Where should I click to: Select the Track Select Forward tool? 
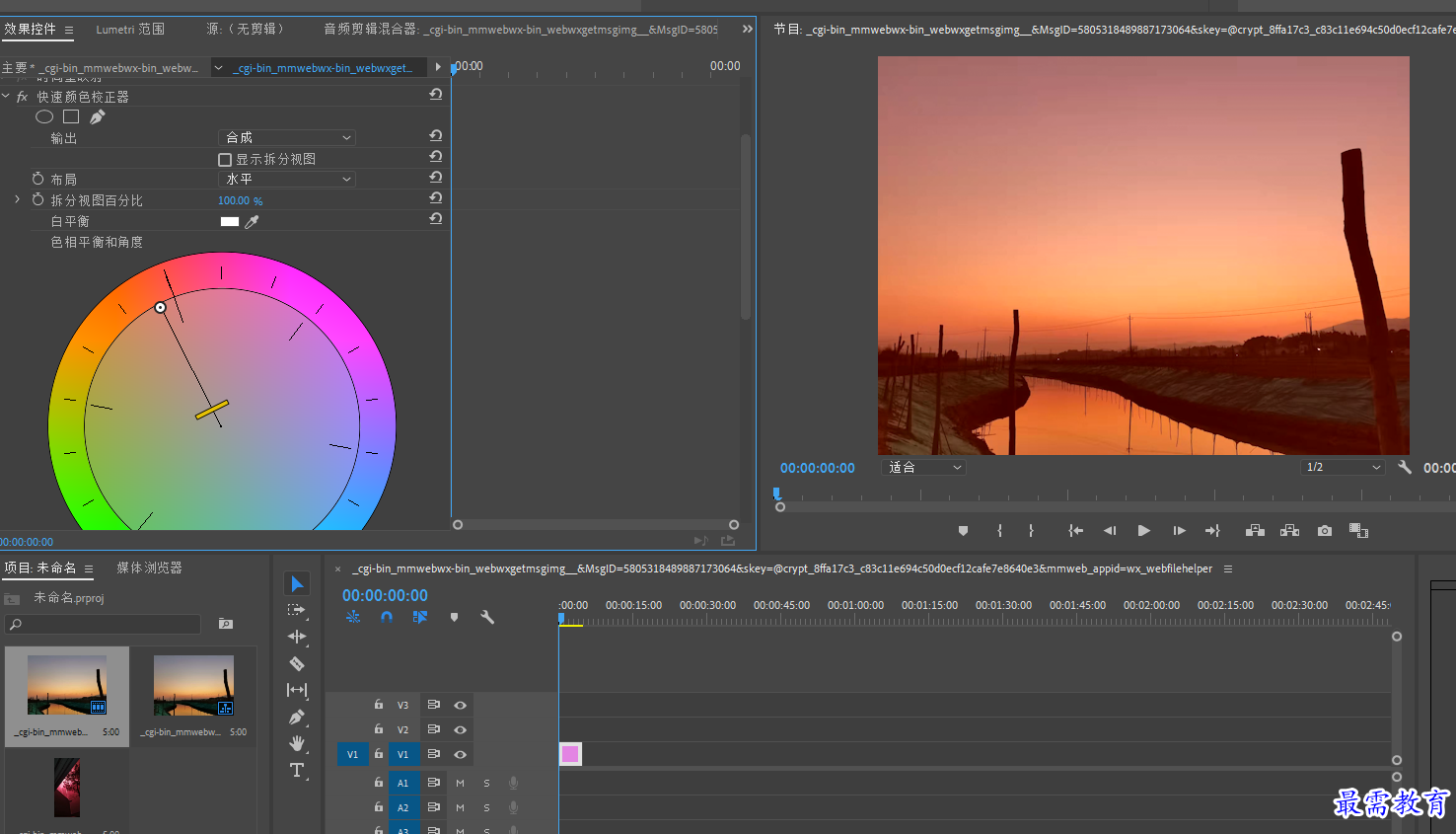297,611
